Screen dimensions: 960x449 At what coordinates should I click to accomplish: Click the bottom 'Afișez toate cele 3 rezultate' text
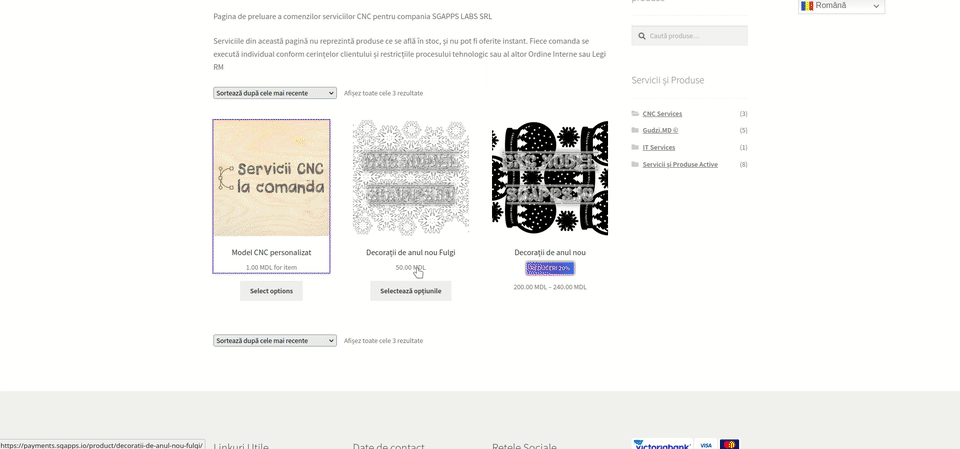[383, 341]
